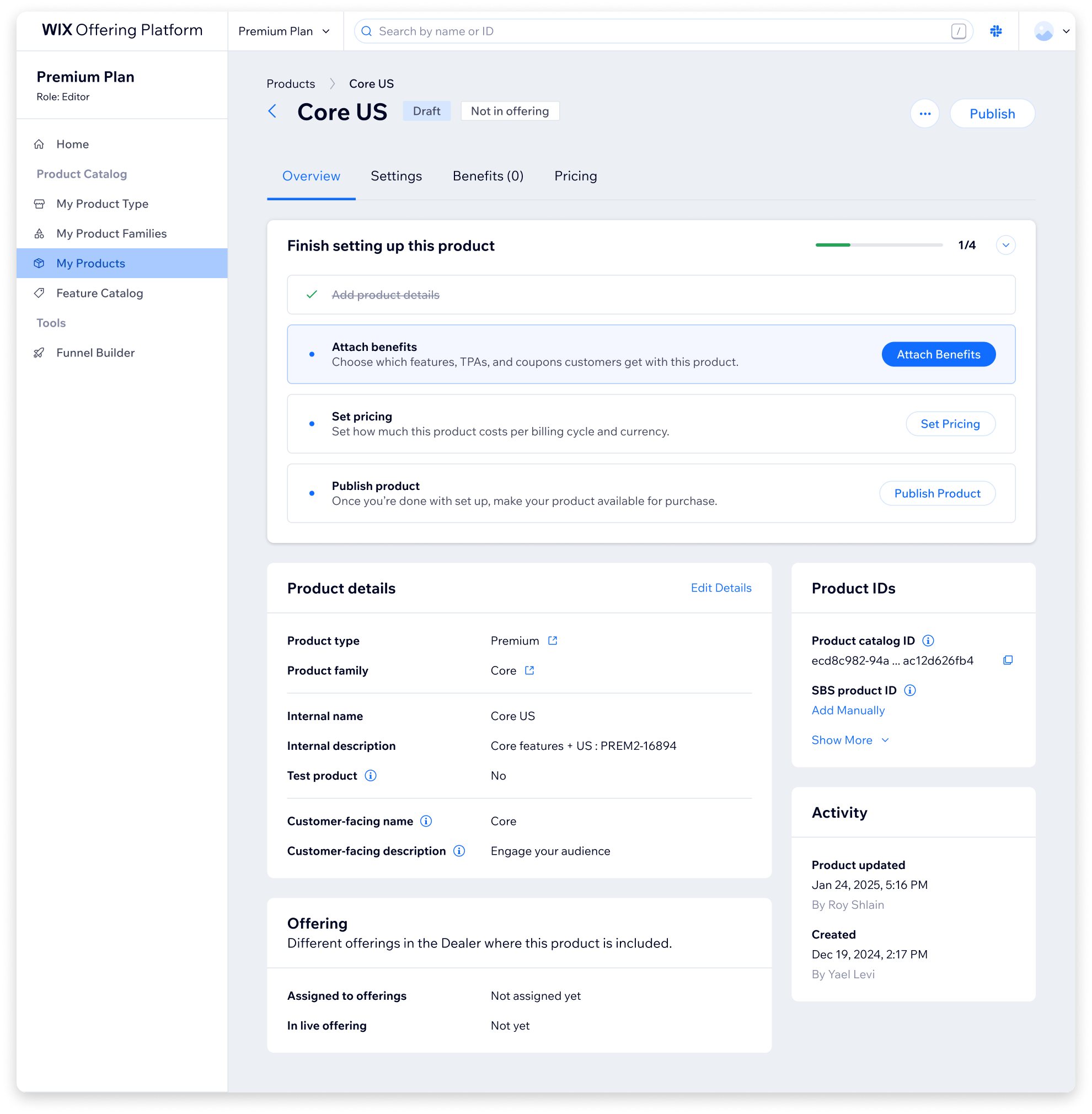Click the Publish button
The width and height of the screenshot is (1092, 1114).
992,114
